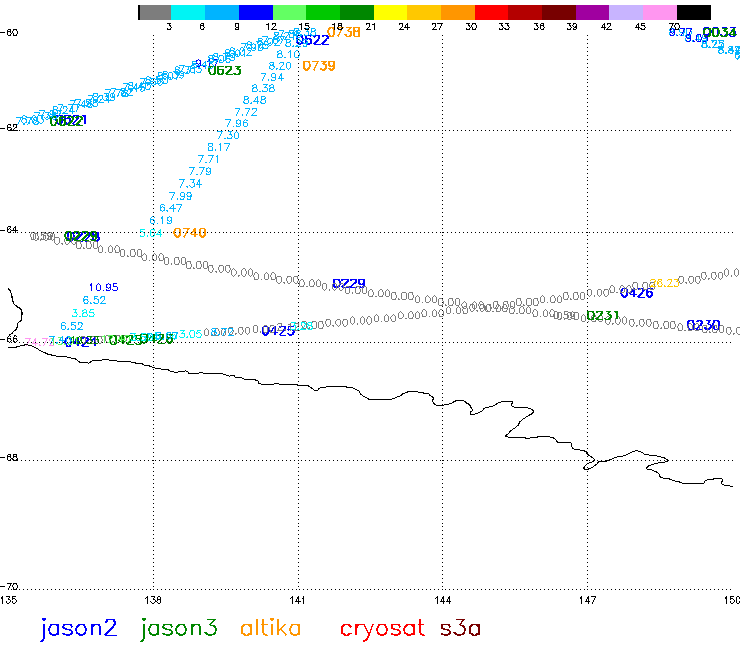Click the s3a legend label
The height and width of the screenshot is (650, 740).
pyautogui.click(x=460, y=629)
